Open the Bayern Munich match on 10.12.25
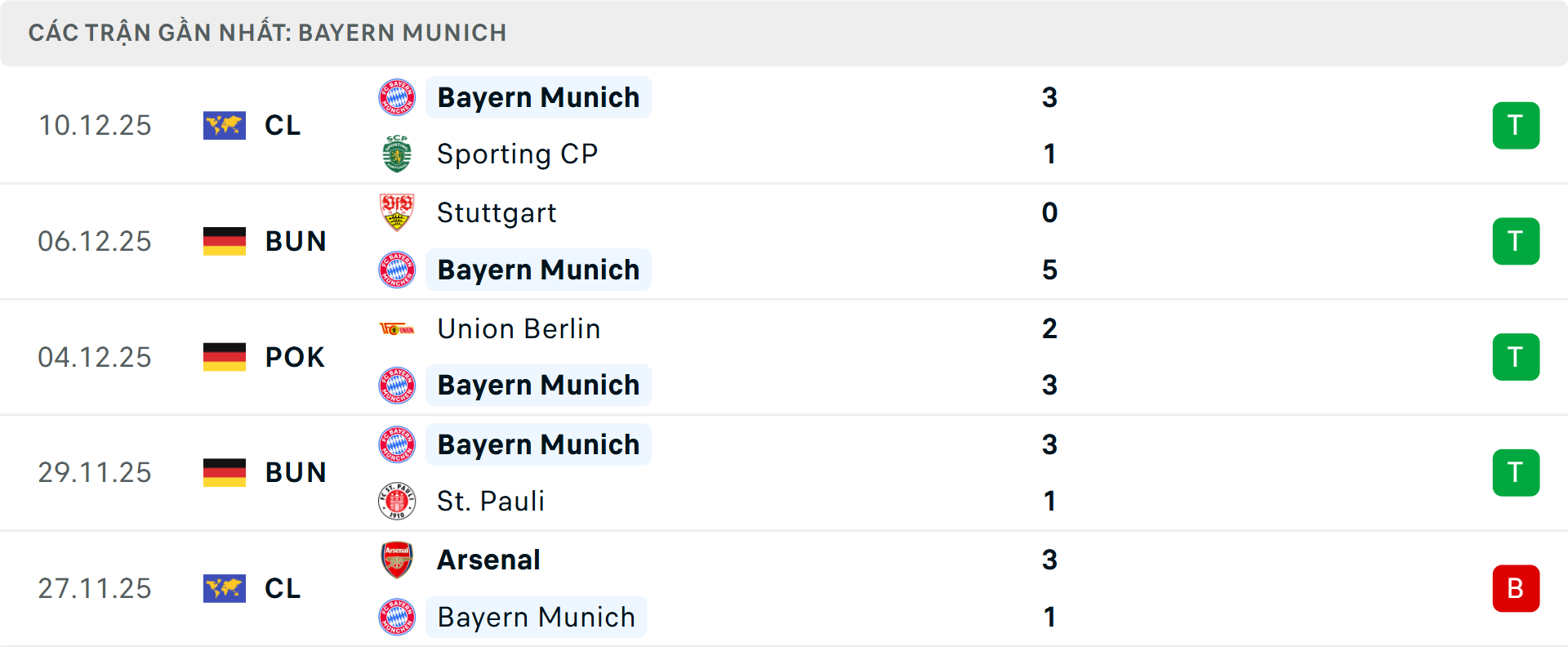Screen dimensions: 1568x647 [784, 125]
